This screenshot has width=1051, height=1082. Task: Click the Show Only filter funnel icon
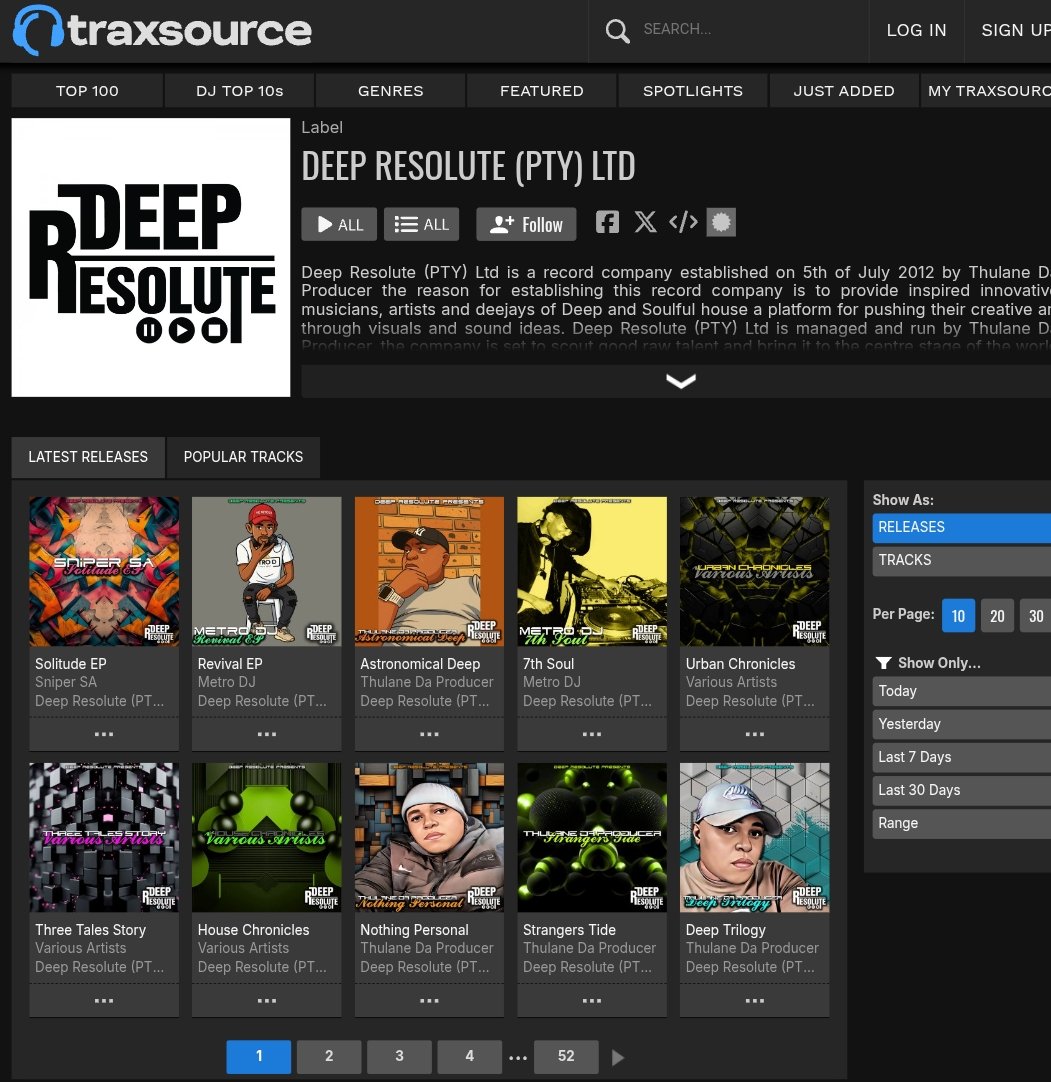[883, 663]
